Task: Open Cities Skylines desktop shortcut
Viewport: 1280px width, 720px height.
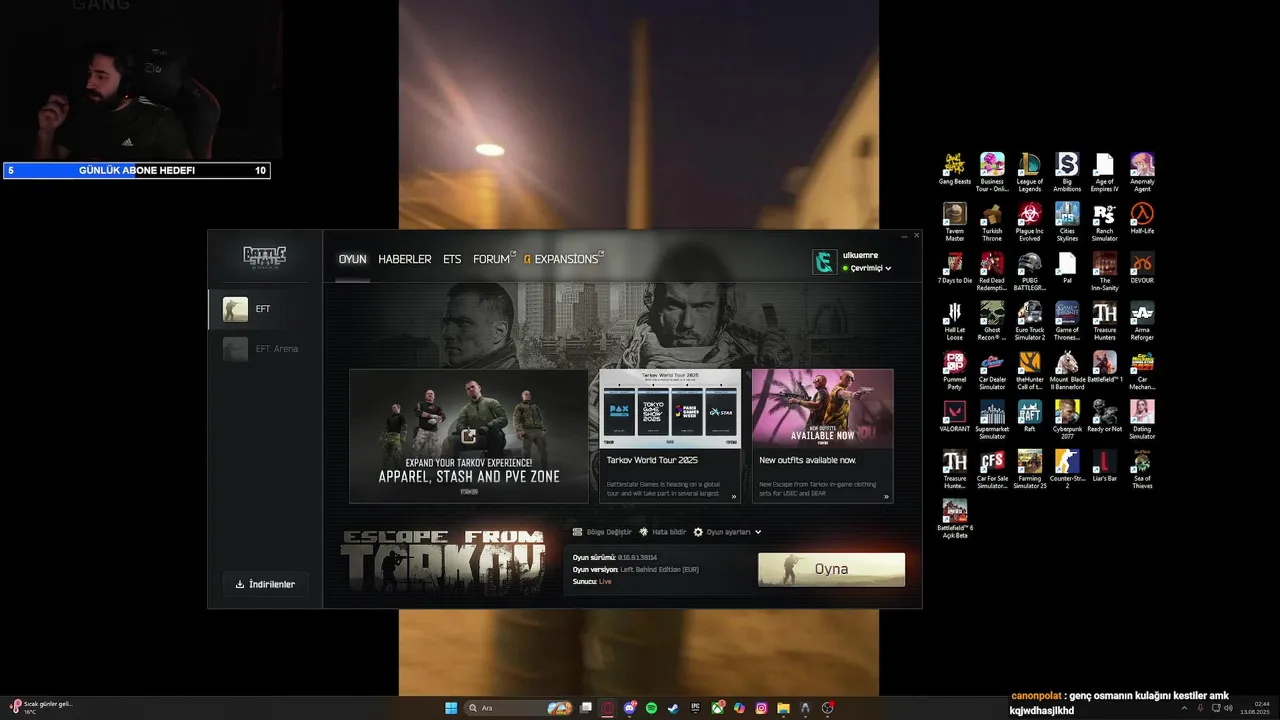Action: coord(1067,221)
